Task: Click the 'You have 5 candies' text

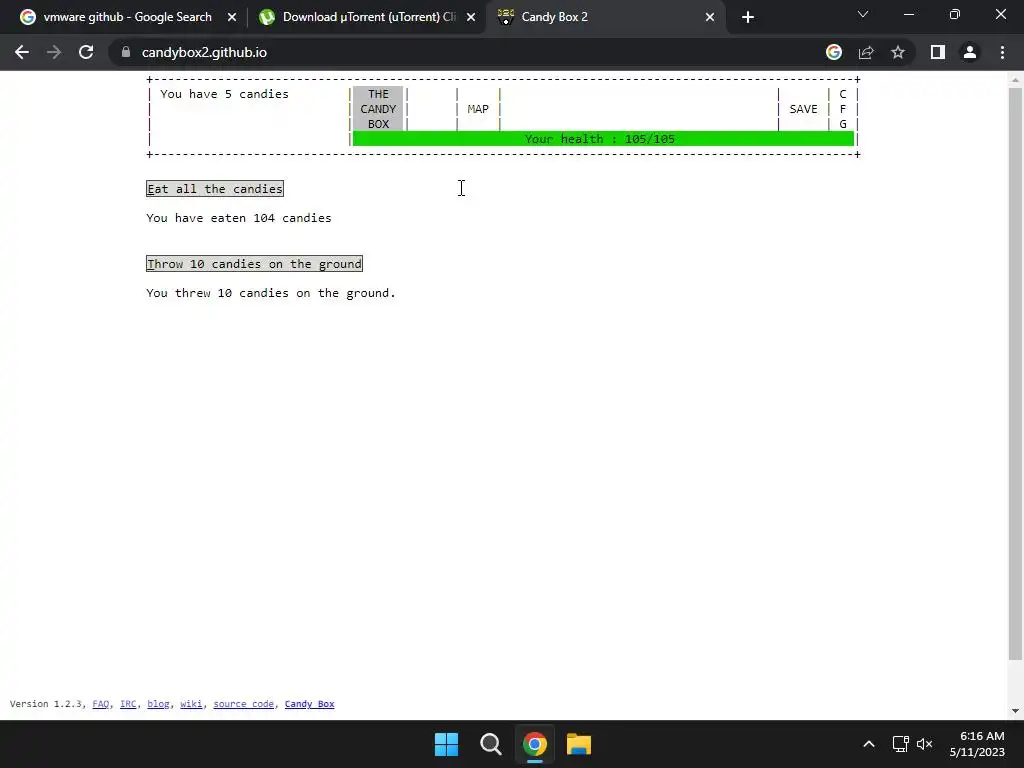Action: [x=224, y=94]
